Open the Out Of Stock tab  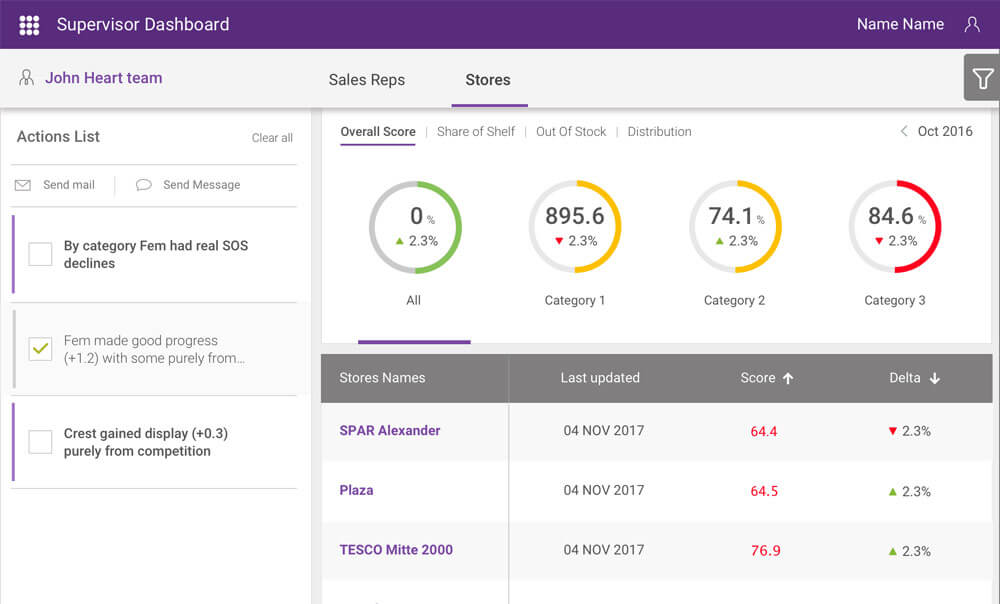[571, 132]
